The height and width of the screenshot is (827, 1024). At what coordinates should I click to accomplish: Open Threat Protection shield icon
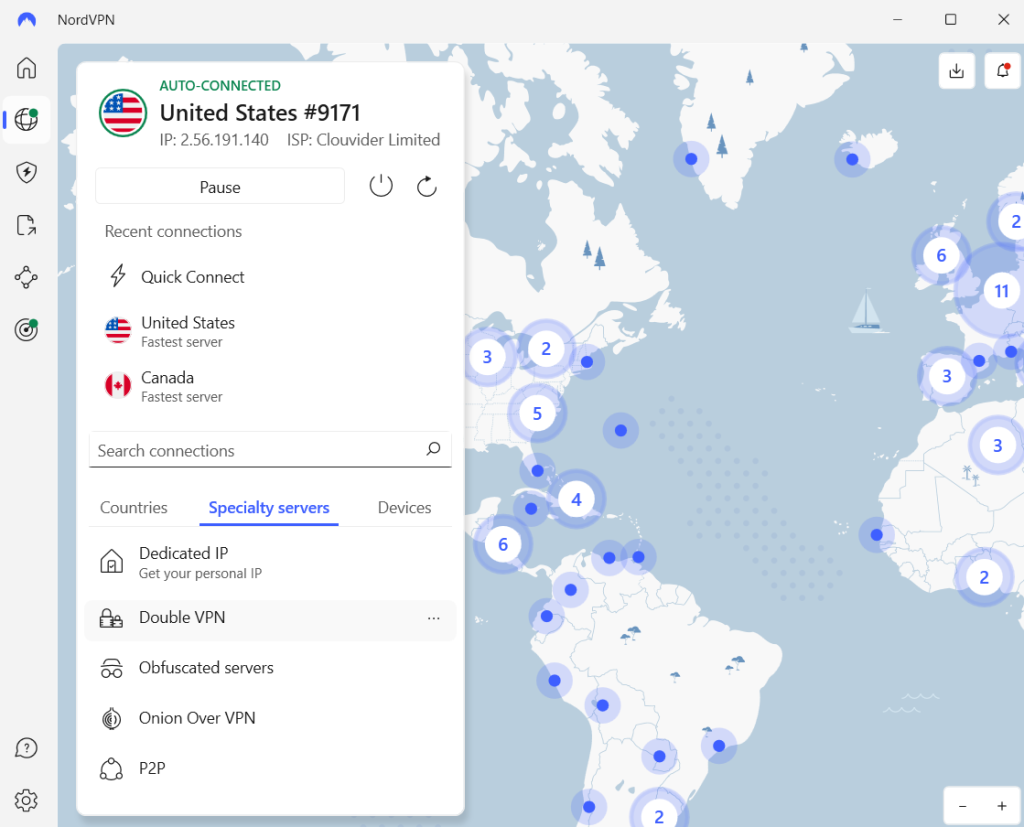[x=27, y=172]
